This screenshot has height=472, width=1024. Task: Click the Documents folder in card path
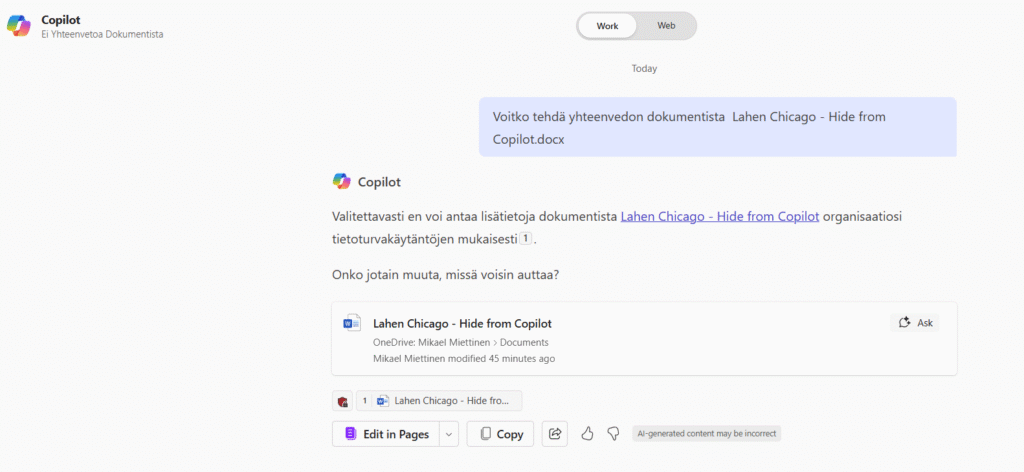coord(524,342)
